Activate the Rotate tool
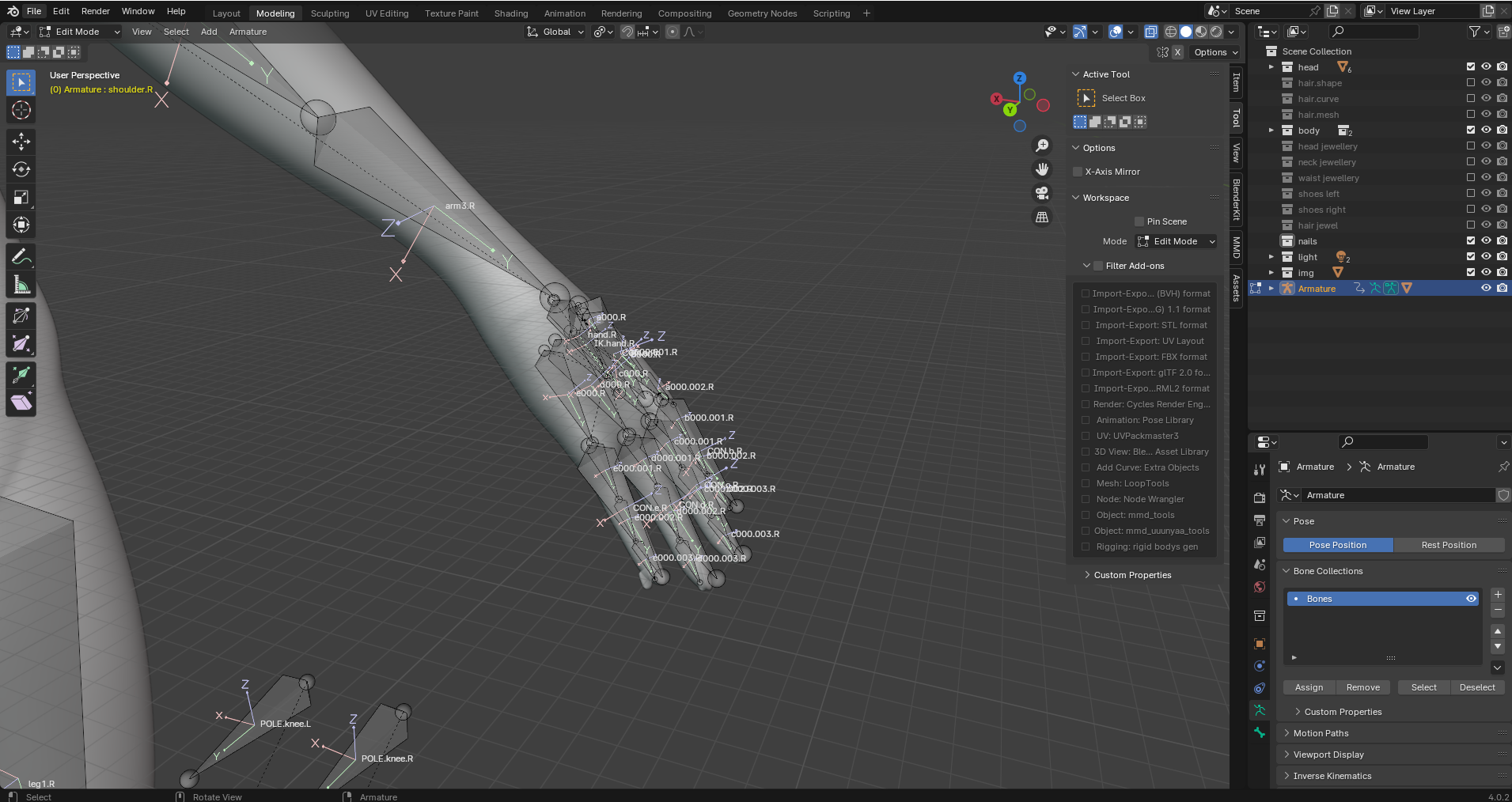The image size is (1512, 802). click(21, 169)
